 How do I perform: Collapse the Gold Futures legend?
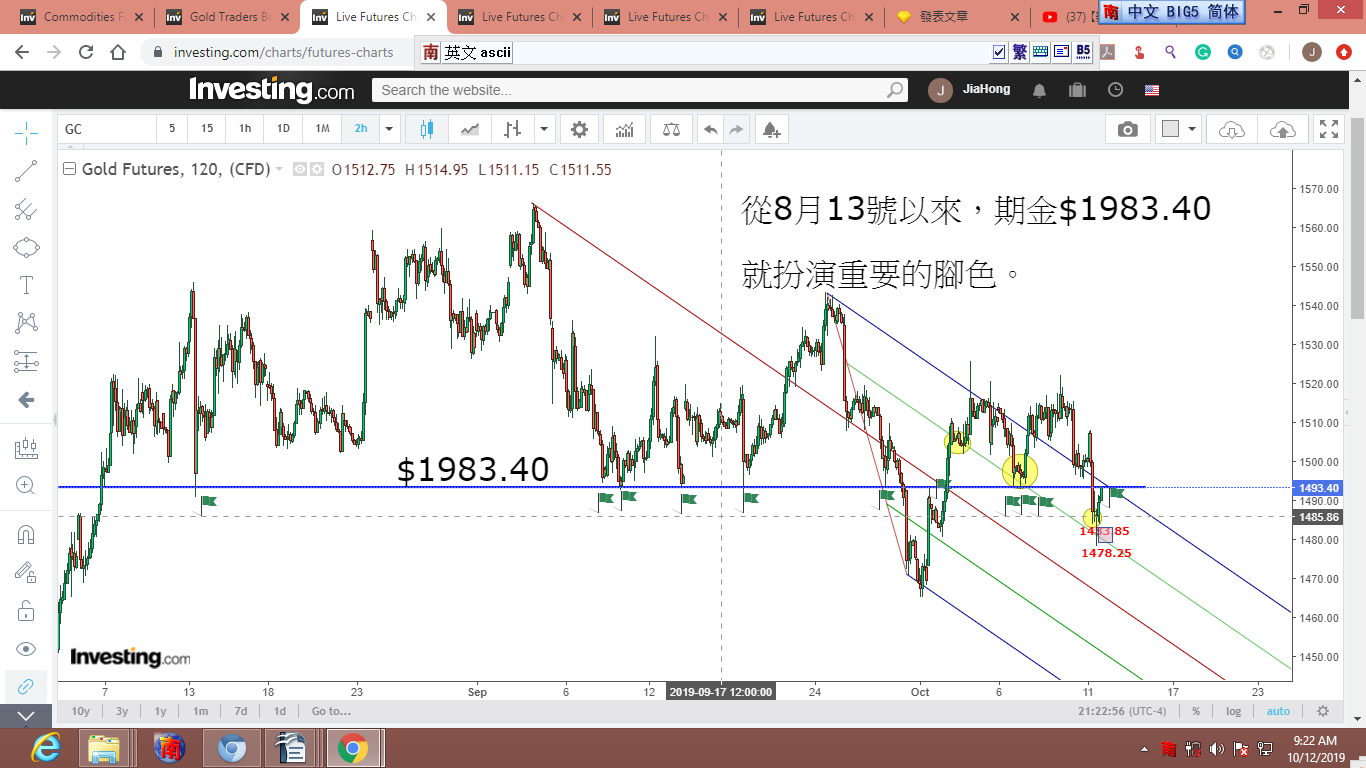coord(69,169)
